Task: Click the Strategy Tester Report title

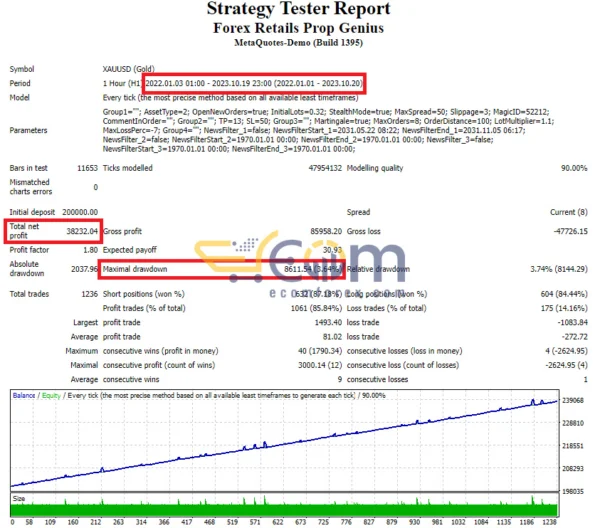Action: [300, 10]
